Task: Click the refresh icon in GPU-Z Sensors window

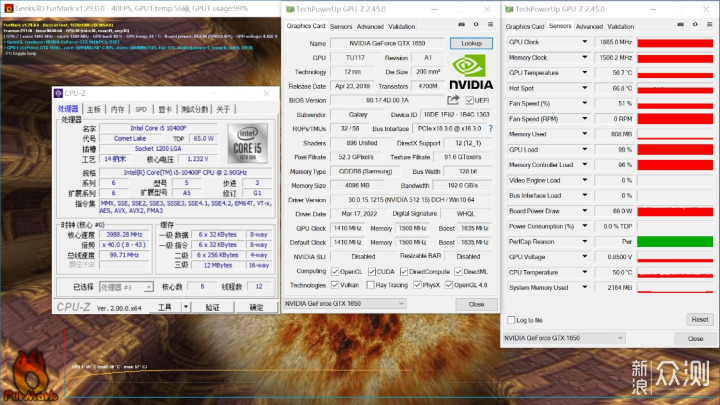Action: point(695,24)
